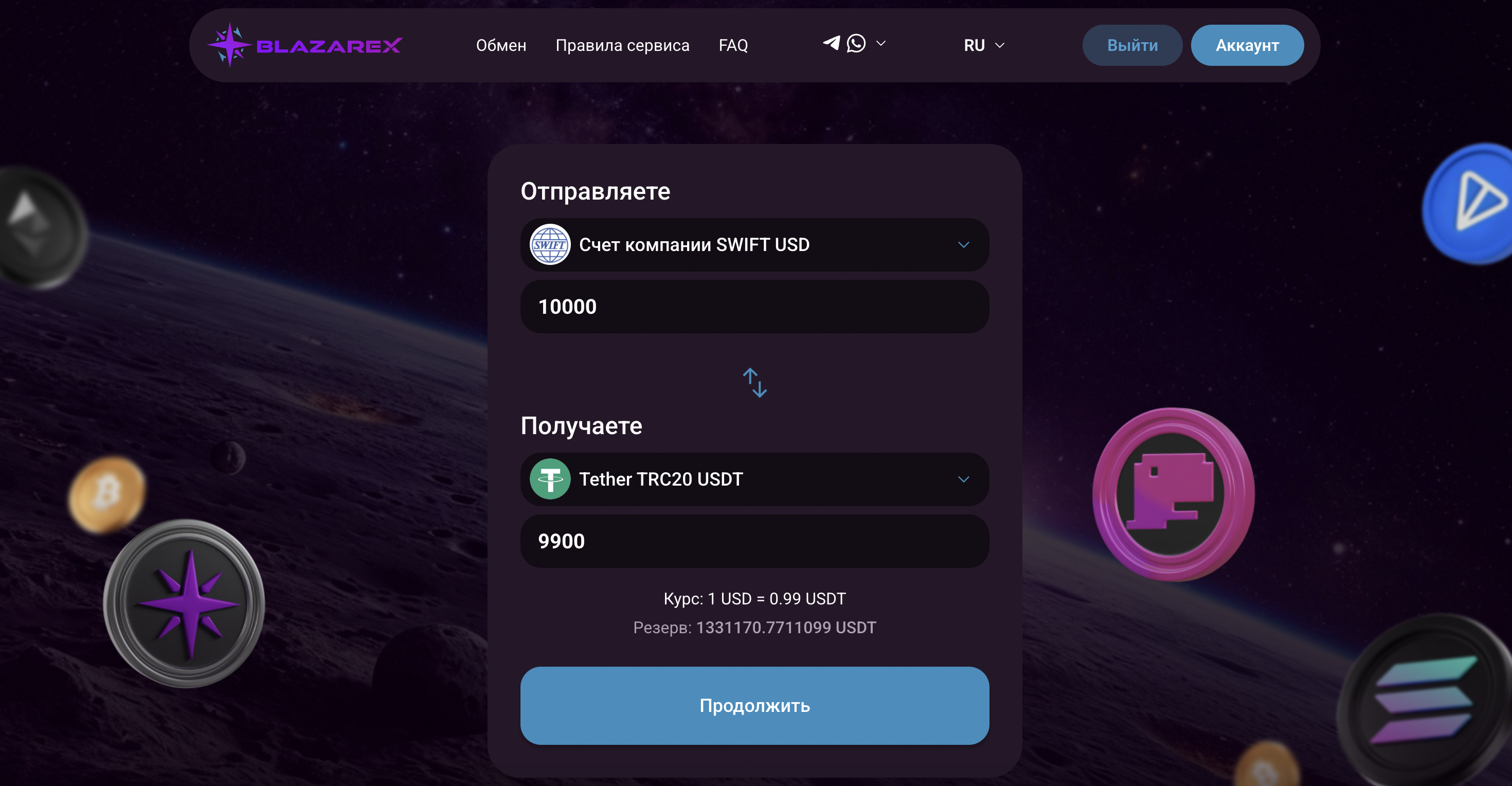
Task: Click the Продолжить button
Action: [x=754, y=706]
